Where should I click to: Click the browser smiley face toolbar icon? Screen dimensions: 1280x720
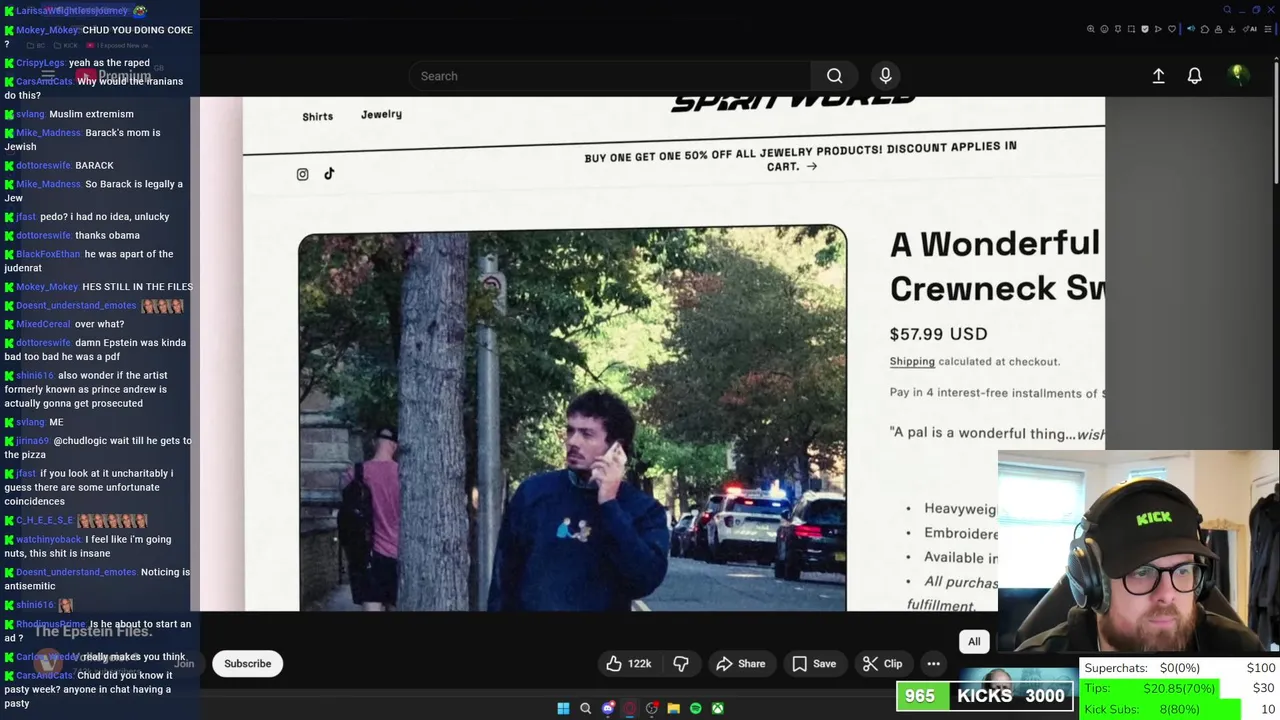click(1104, 29)
